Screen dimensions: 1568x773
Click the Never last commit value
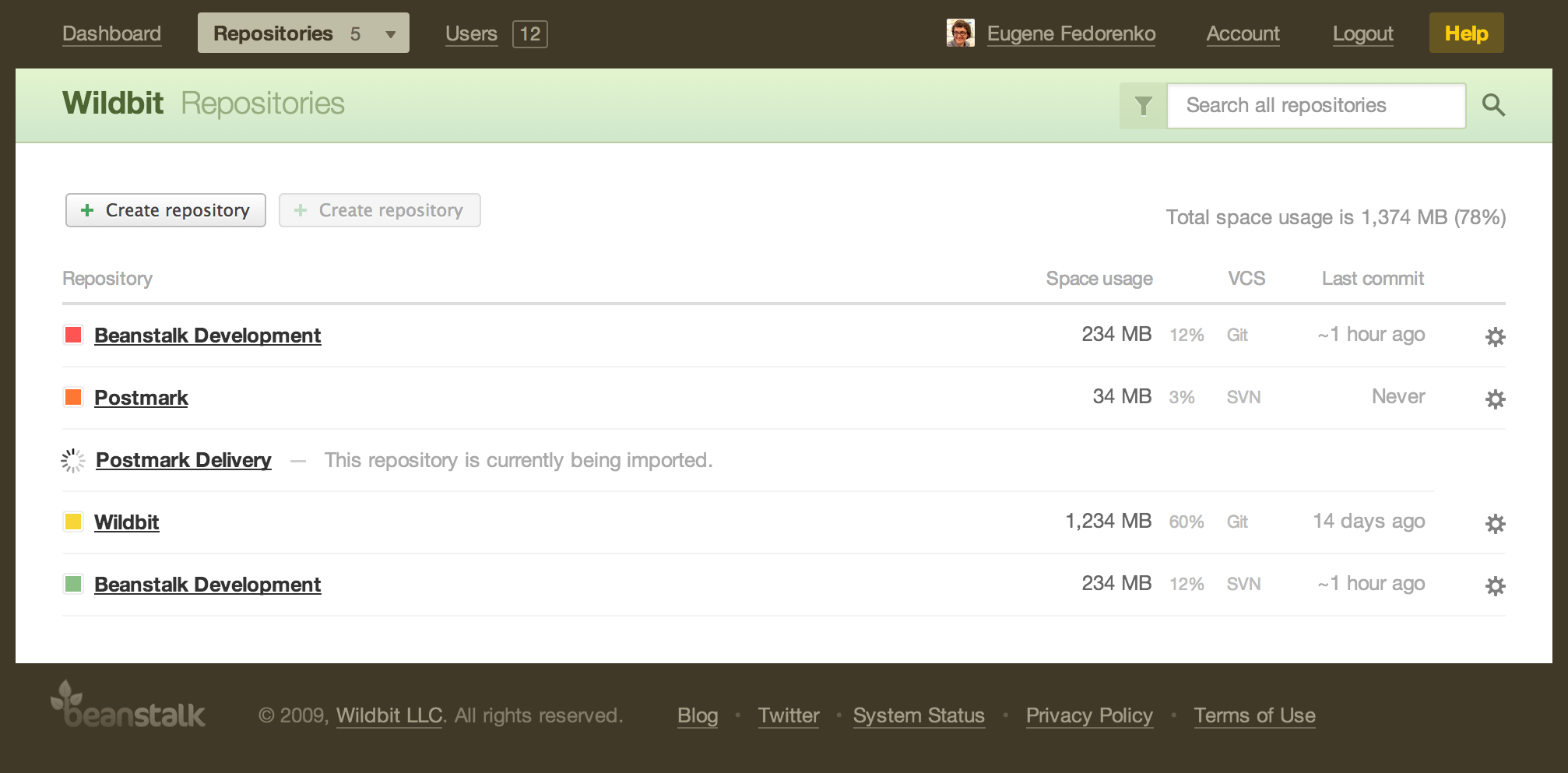pos(1398,396)
